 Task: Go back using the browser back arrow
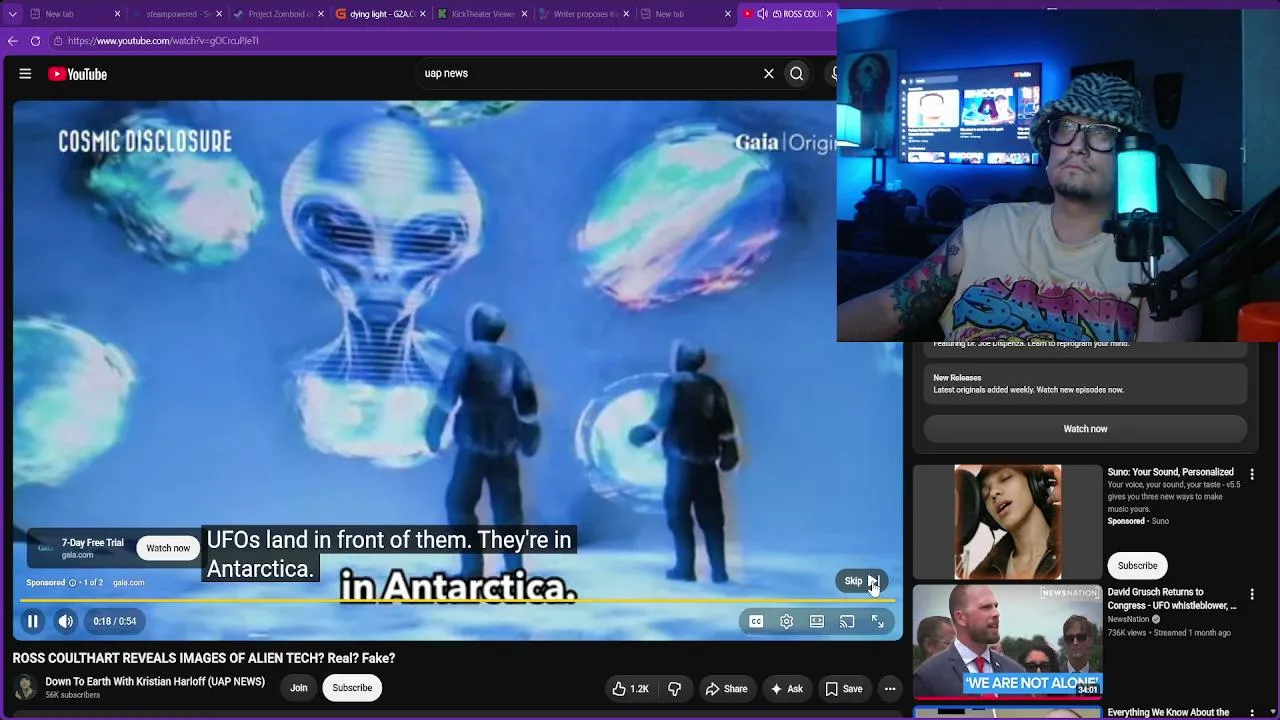pos(13,41)
